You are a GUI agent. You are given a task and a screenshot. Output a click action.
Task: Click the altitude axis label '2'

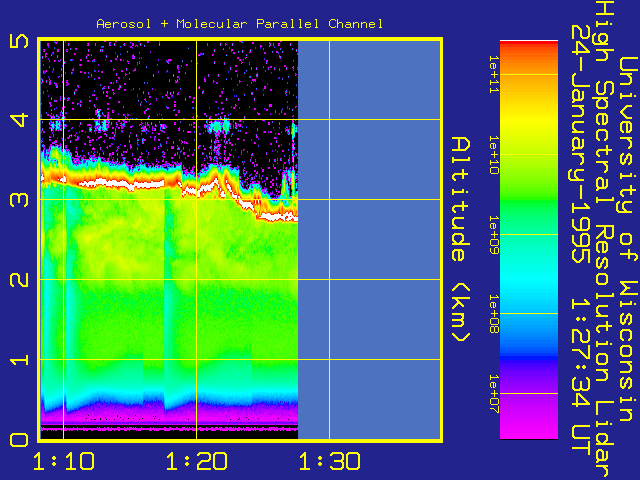[19, 280]
